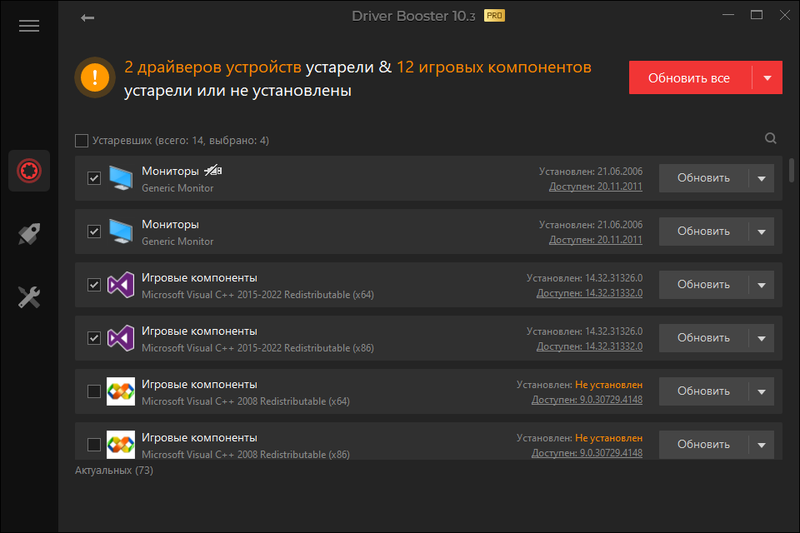This screenshot has width=800, height=533.
Task: Click the search magnifier icon
Action: click(x=770, y=138)
